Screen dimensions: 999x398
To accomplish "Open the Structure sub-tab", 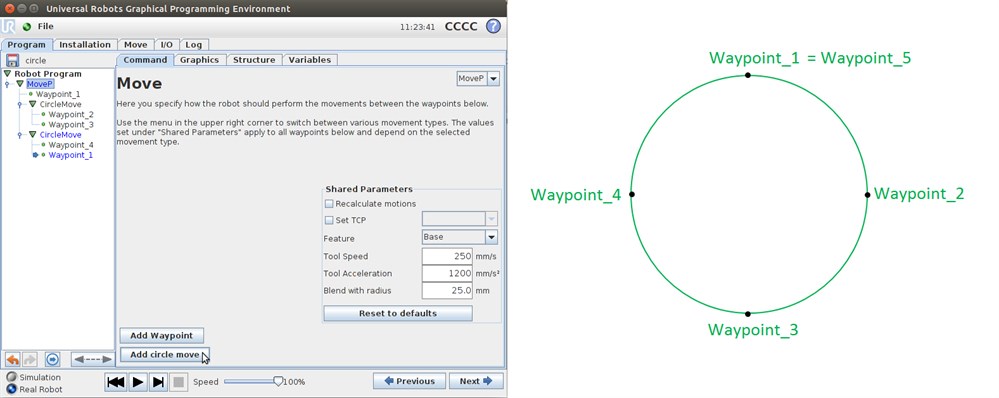I will click(254, 60).
